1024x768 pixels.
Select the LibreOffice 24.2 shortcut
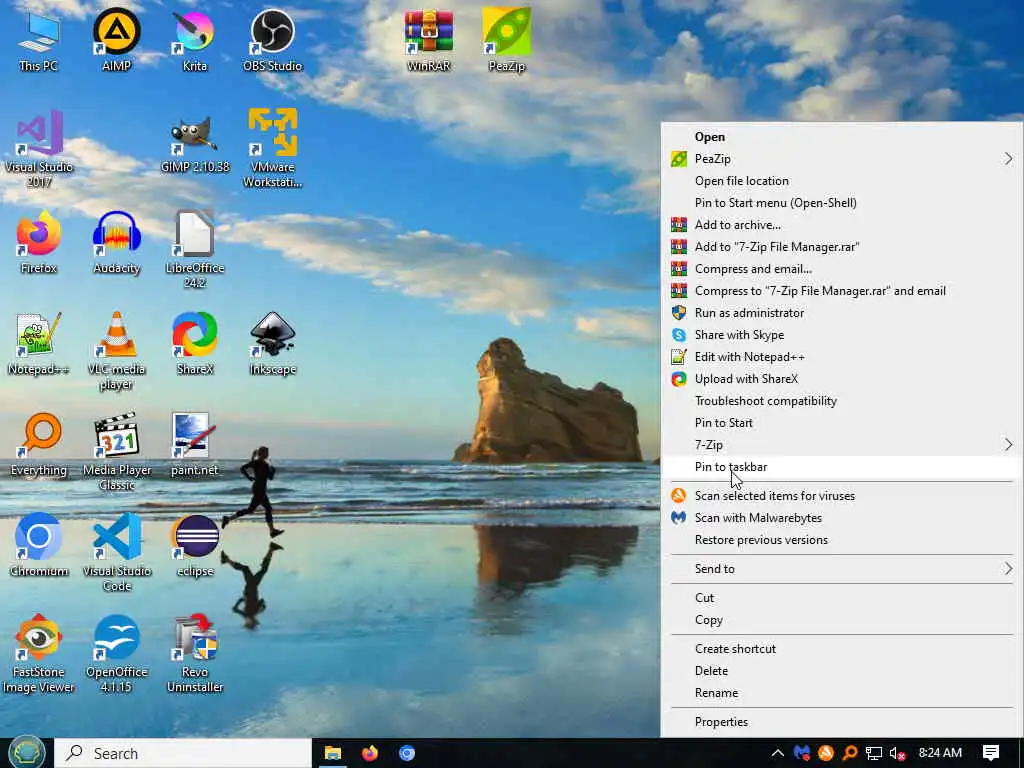195,249
